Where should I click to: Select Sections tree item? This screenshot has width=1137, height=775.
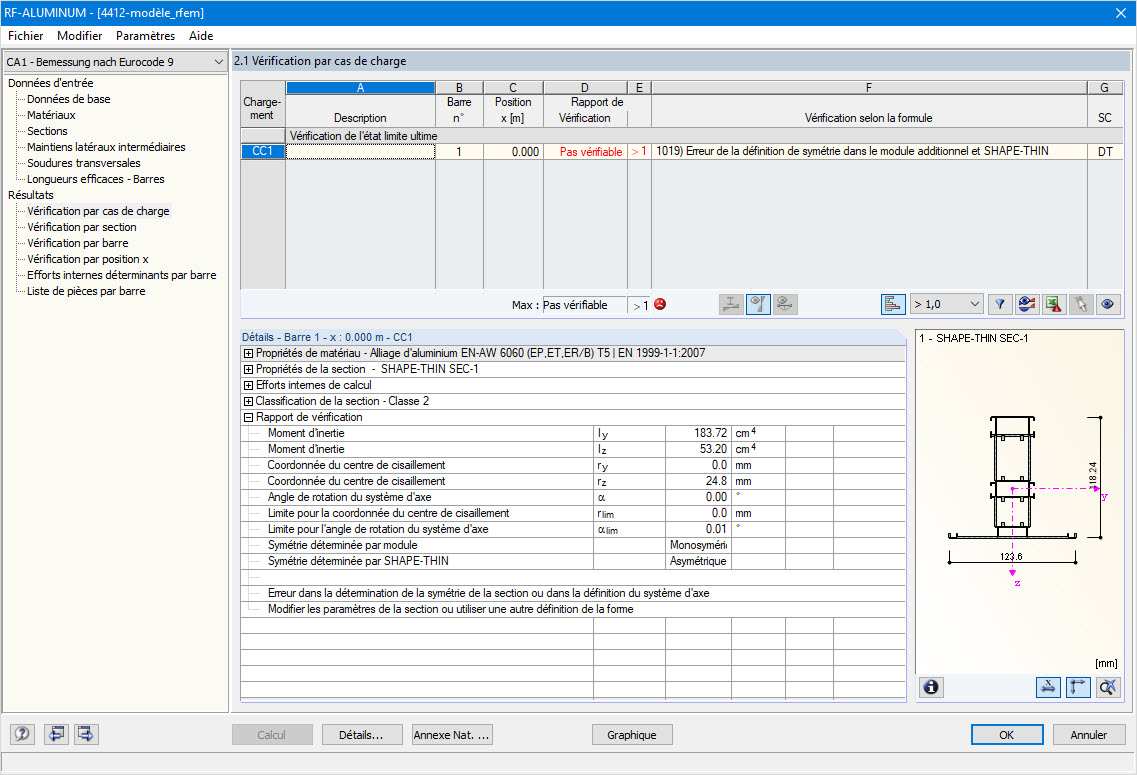click(47, 131)
